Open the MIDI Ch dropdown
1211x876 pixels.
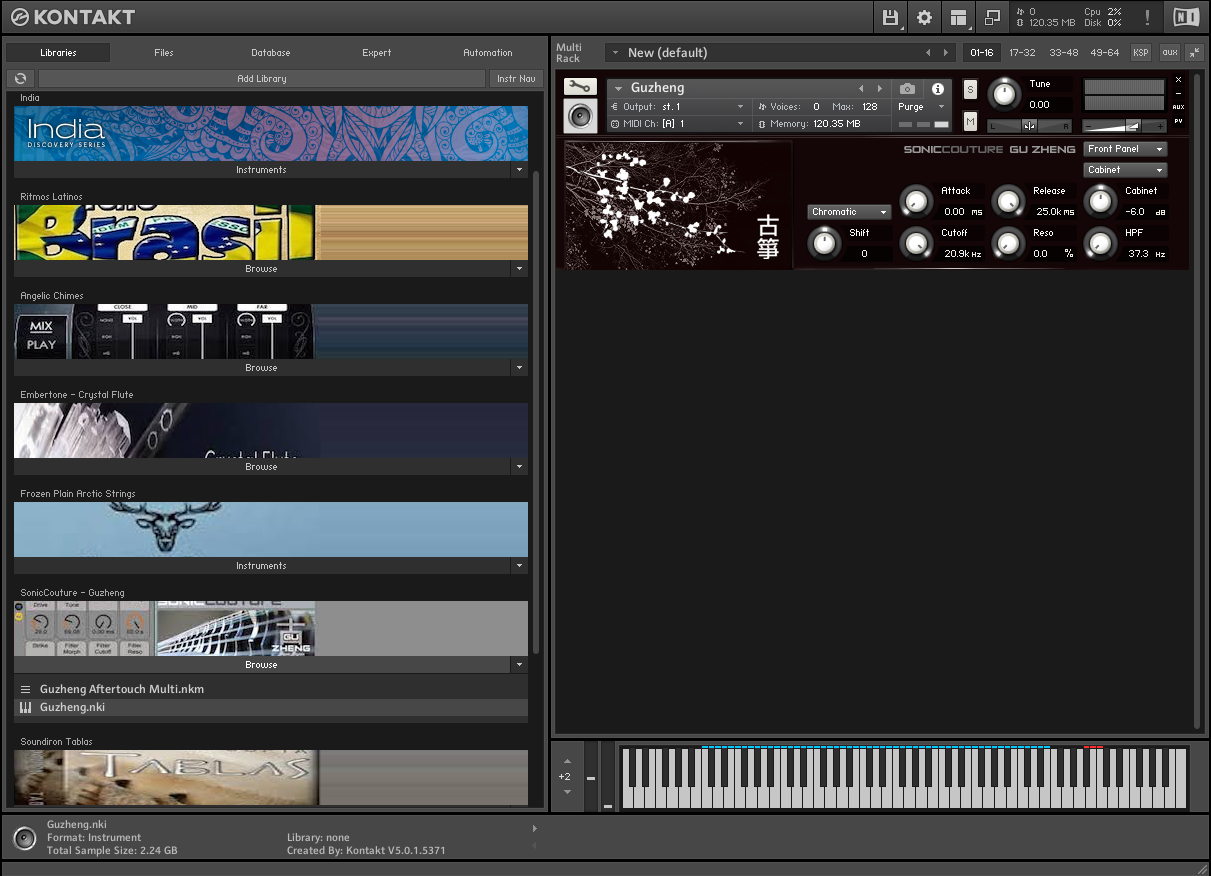678,124
